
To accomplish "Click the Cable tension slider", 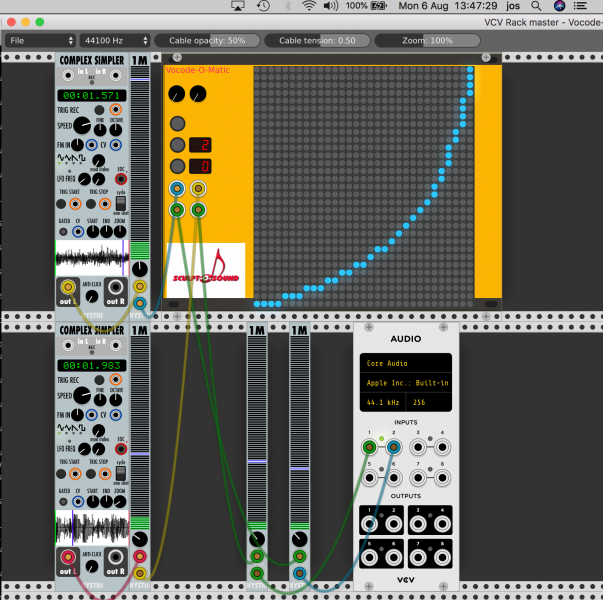I will point(317,40).
